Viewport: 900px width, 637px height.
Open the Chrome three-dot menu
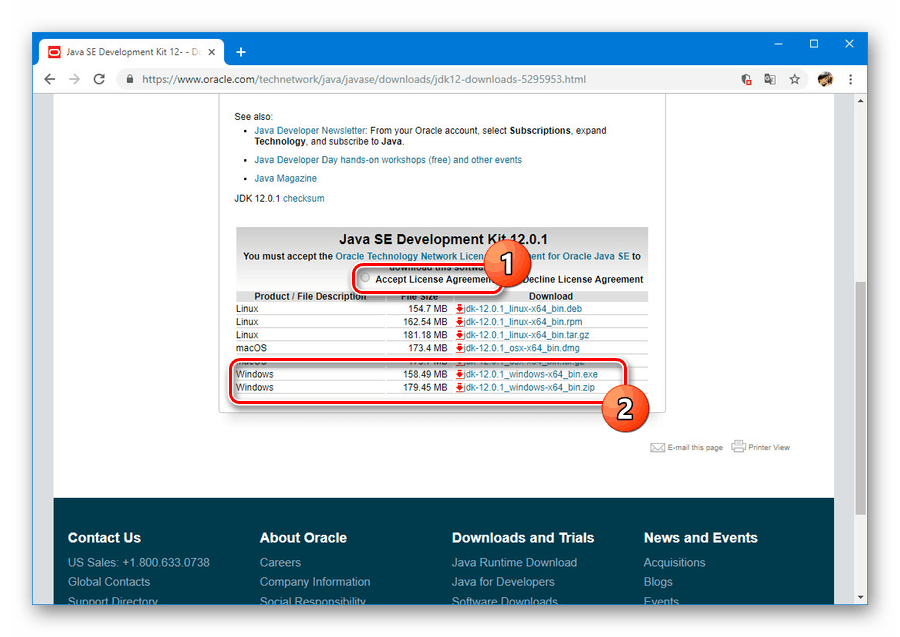point(851,79)
